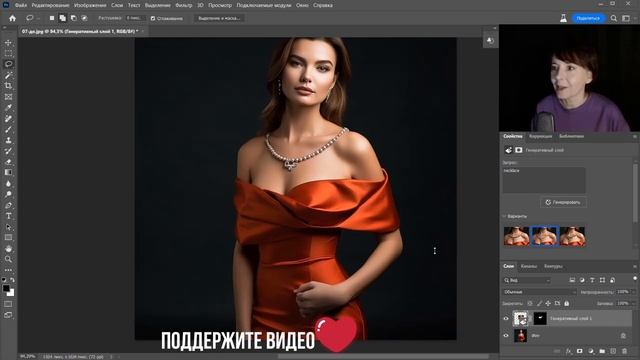Click the Генерировать button
The height and width of the screenshot is (360, 640).
[x=564, y=202]
